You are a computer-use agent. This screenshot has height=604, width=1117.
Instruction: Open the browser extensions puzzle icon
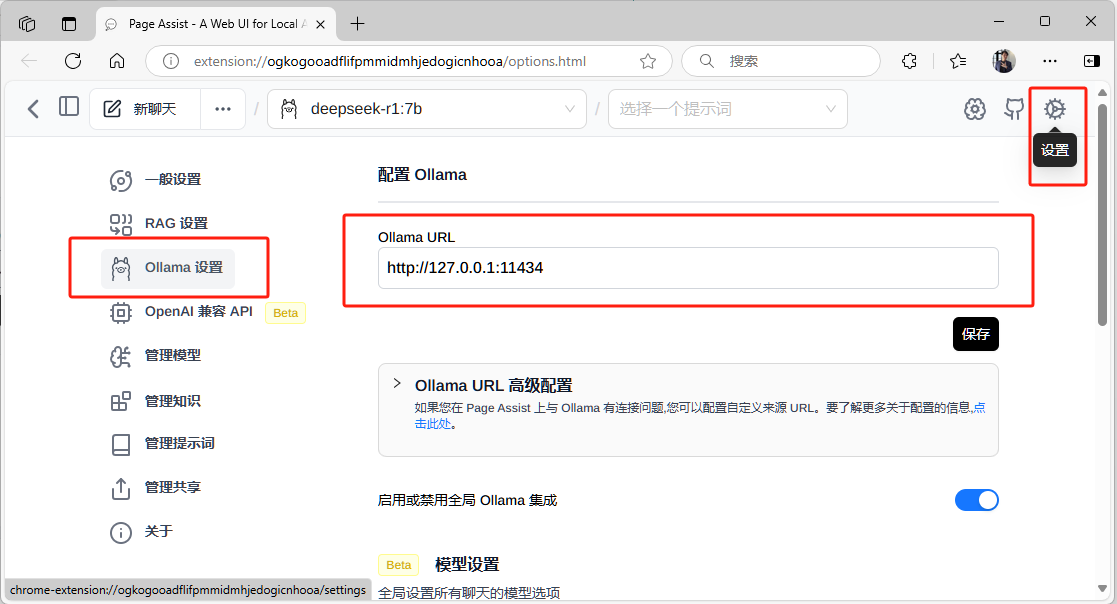coord(910,61)
